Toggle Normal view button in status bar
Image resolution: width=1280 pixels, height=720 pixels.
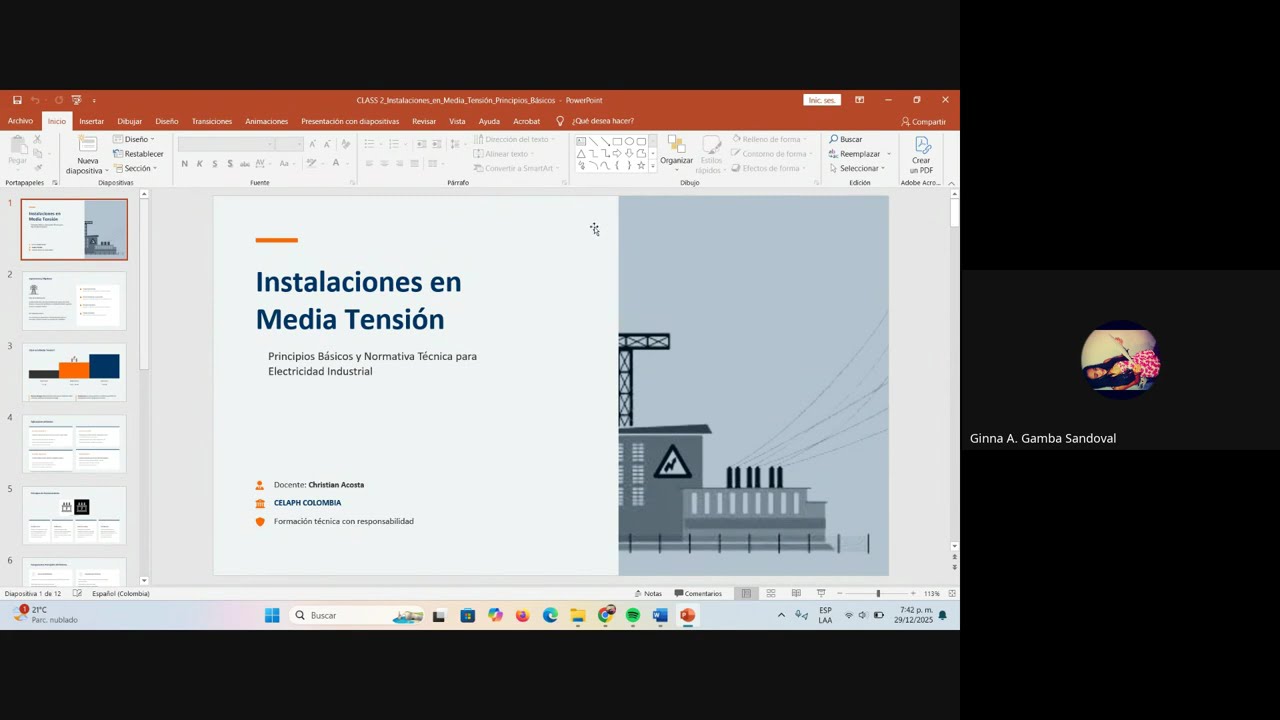click(746, 593)
